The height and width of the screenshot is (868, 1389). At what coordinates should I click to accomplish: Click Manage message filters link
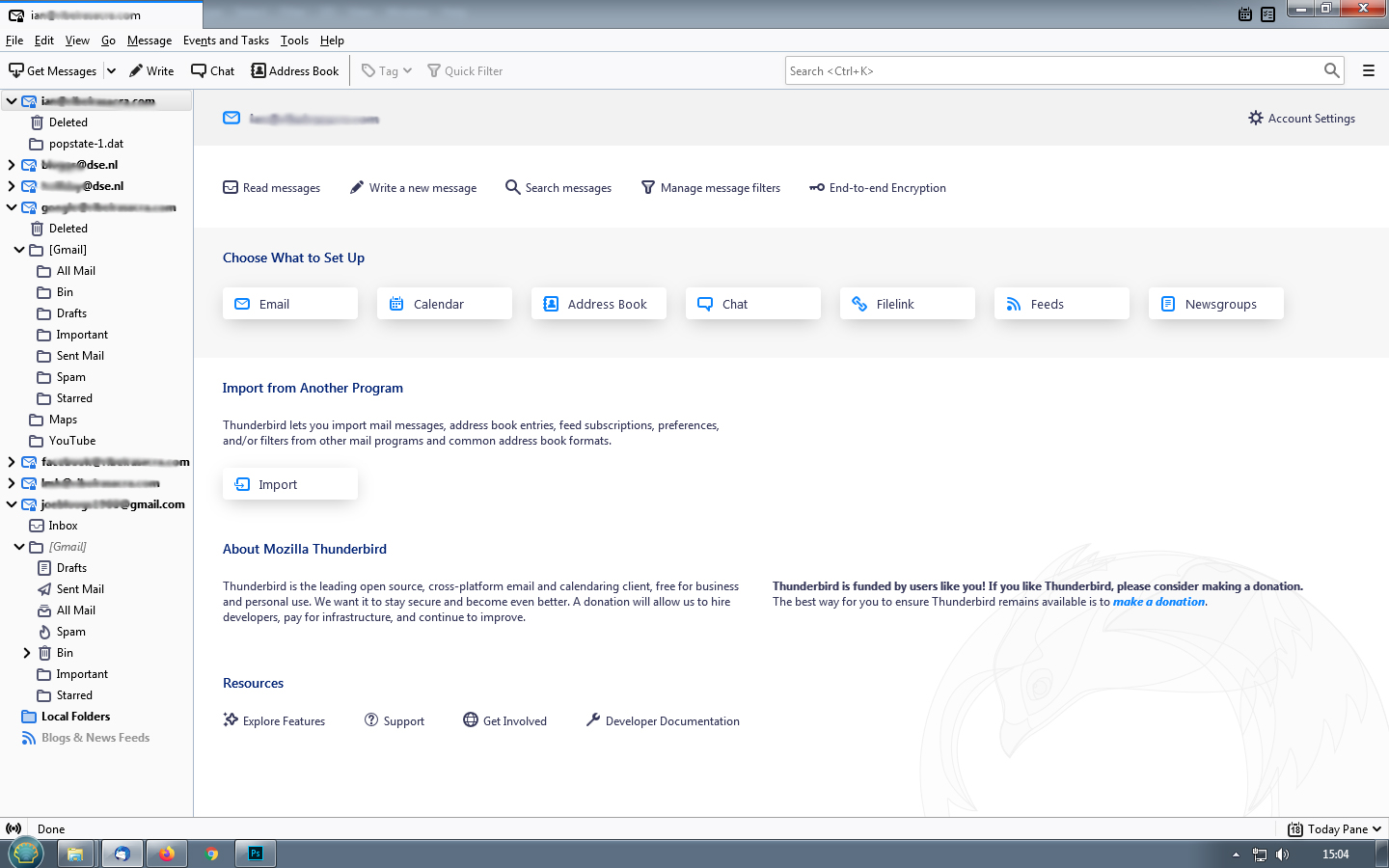coord(711,188)
